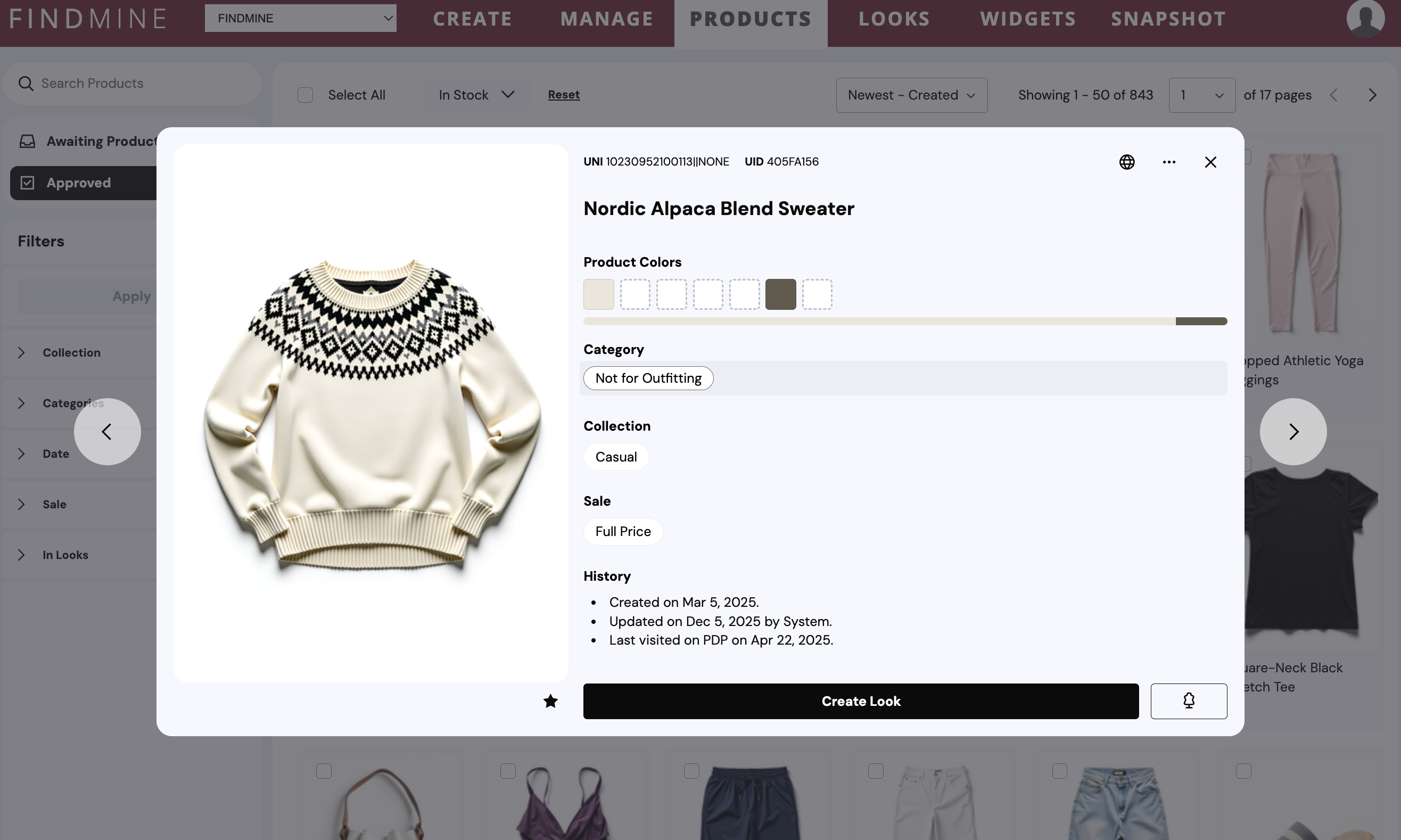
Task: Click the page number selector showing 1
Action: tap(1201, 95)
